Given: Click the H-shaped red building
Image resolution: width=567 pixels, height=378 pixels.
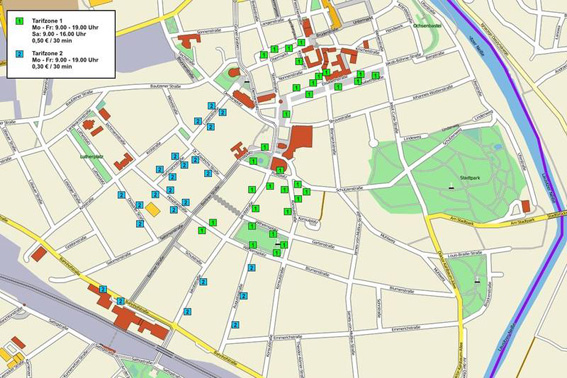Looking at the screenshot, I should (x=239, y=150).
